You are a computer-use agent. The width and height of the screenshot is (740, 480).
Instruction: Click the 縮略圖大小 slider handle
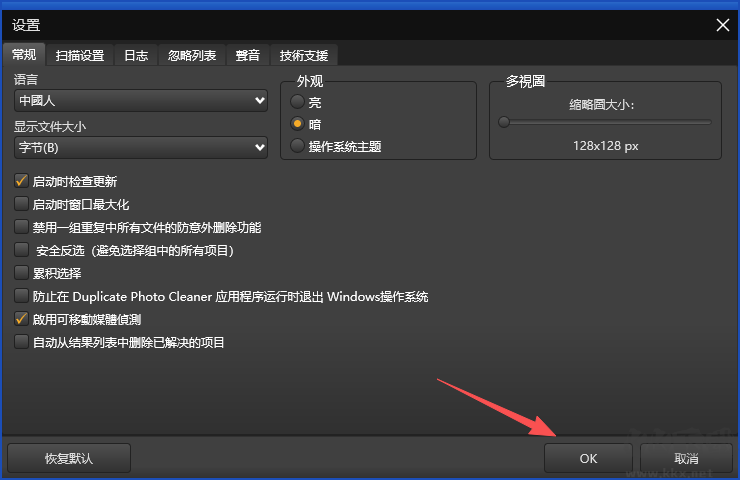(x=504, y=122)
